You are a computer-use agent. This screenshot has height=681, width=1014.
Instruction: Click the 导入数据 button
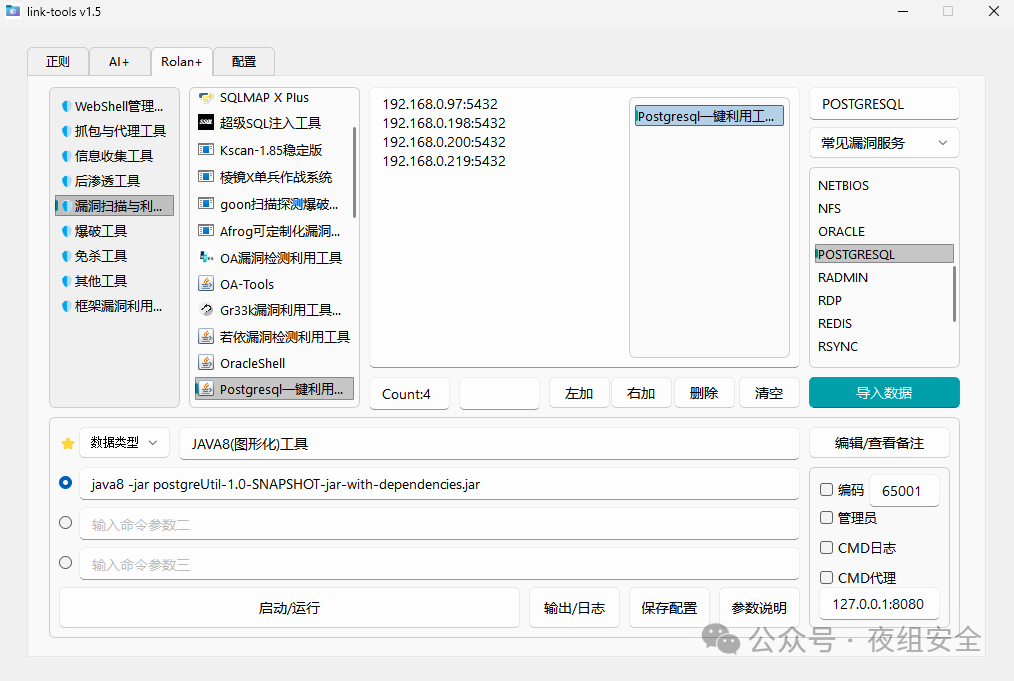(x=884, y=393)
